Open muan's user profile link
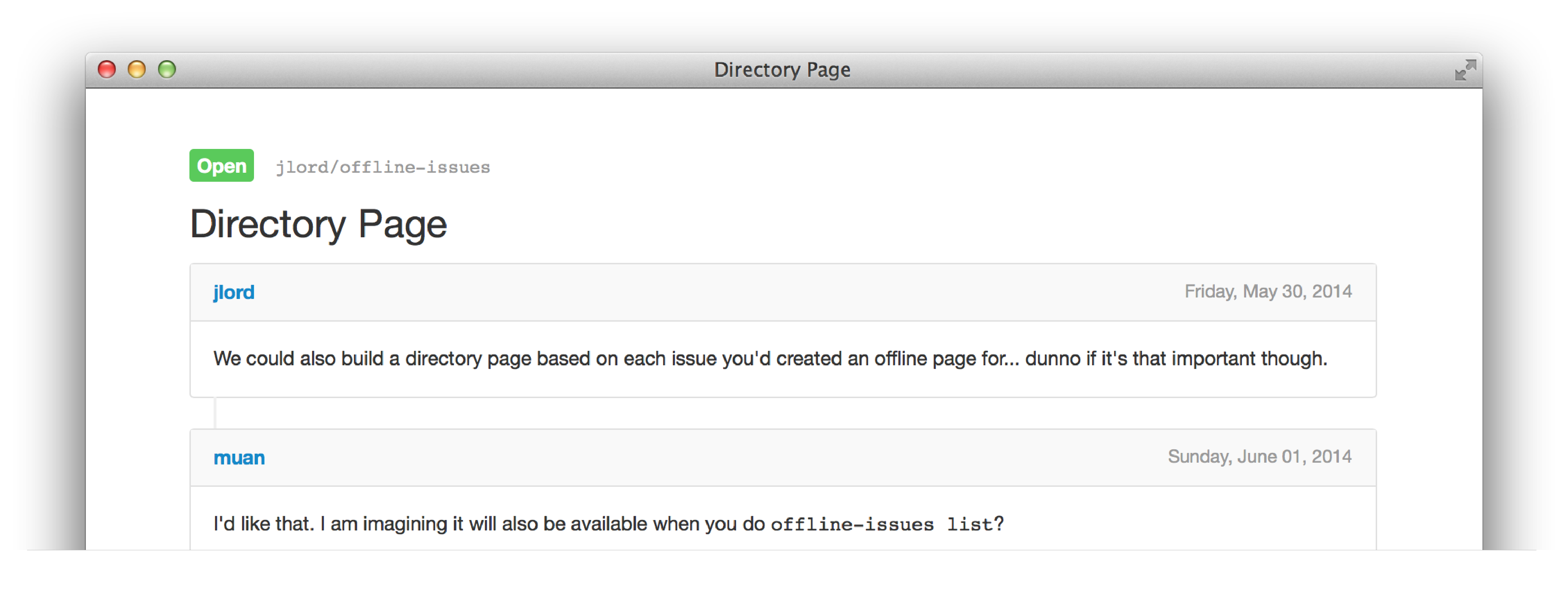This screenshot has width=1568, height=595. [x=238, y=458]
